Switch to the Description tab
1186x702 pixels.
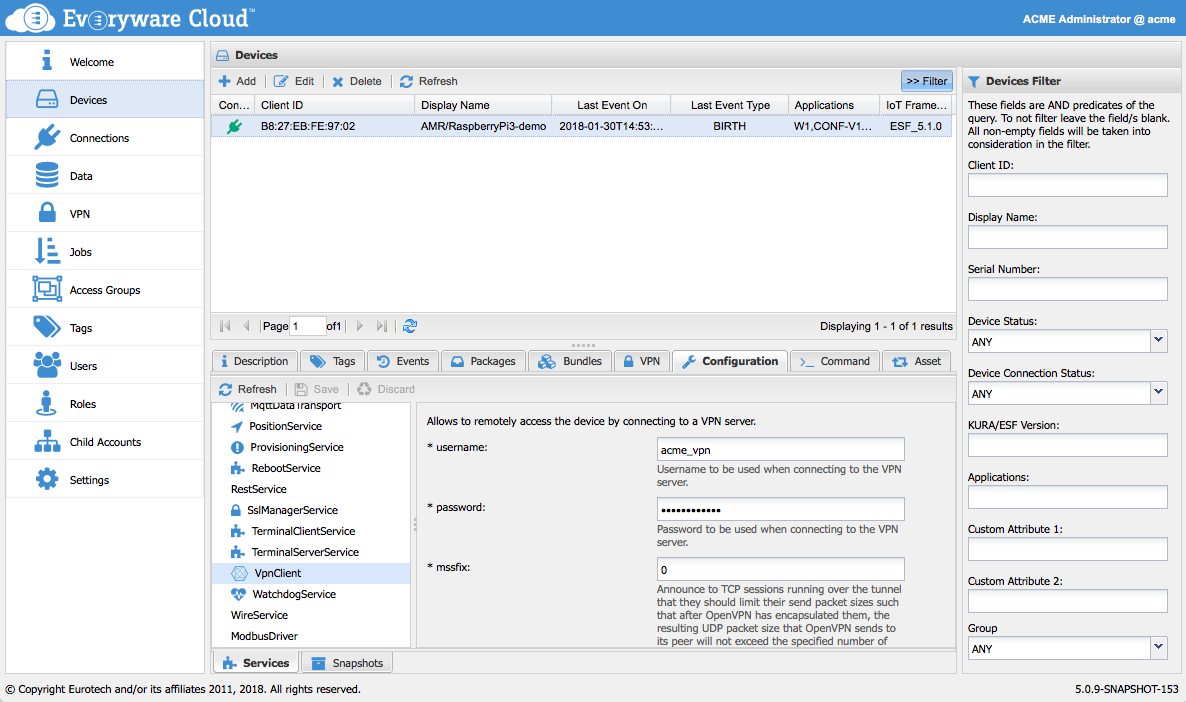254,362
